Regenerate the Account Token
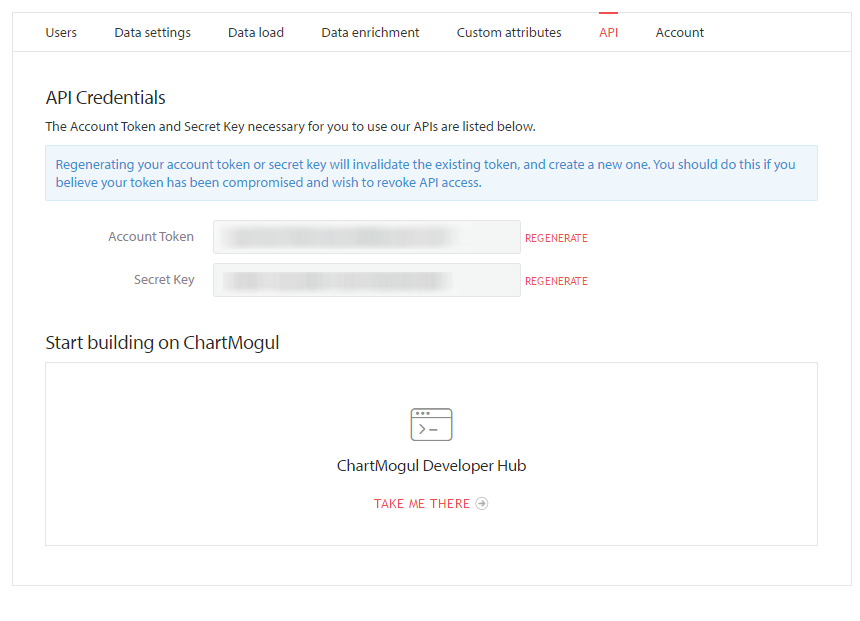The image size is (860, 621). pyautogui.click(x=556, y=238)
